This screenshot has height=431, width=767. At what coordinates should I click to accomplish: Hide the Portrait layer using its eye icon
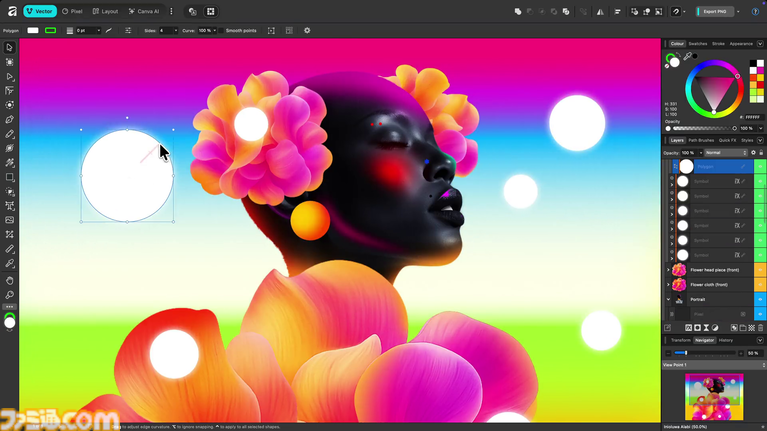[760, 299]
